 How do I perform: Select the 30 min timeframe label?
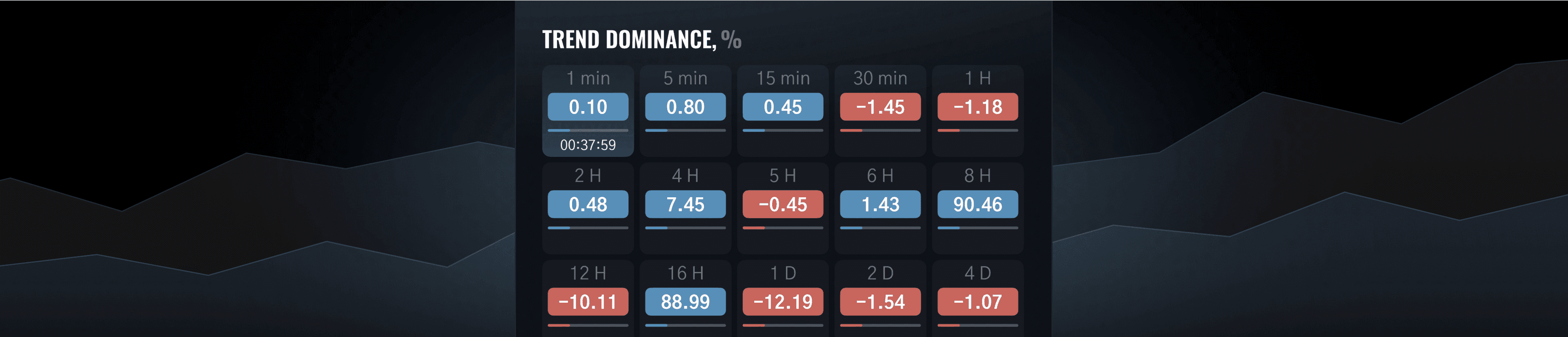pyautogui.click(x=880, y=78)
